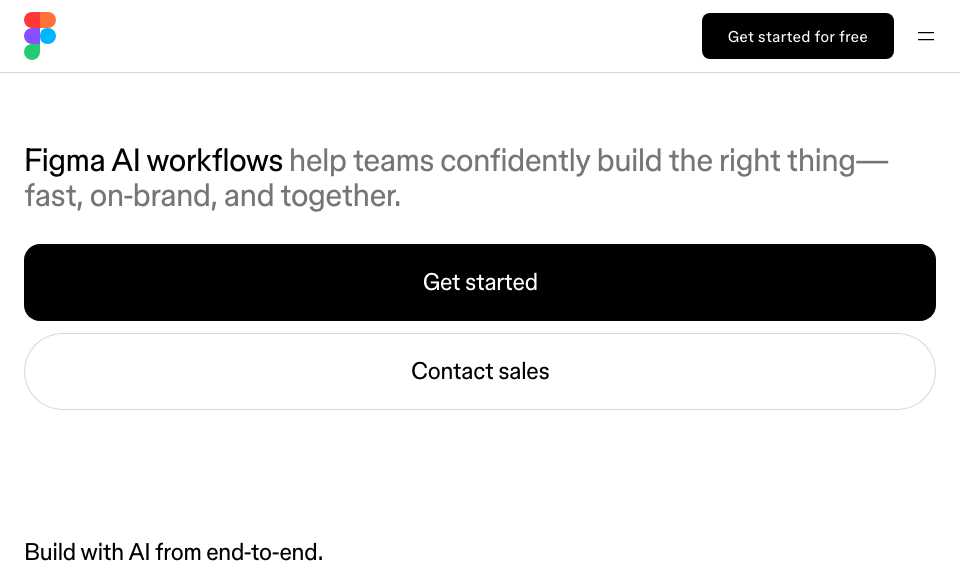
Task: Click the large black "Get started" button
Action: 480,282
